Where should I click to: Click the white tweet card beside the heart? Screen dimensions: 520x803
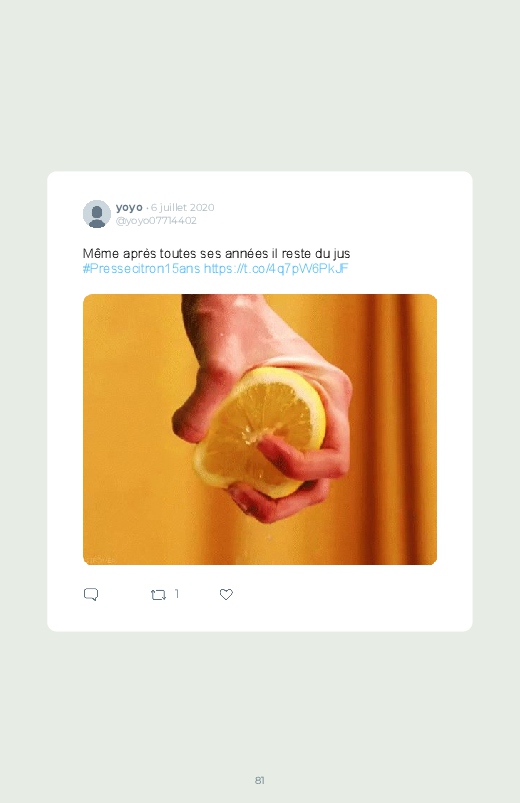pyautogui.click(x=348, y=594)
